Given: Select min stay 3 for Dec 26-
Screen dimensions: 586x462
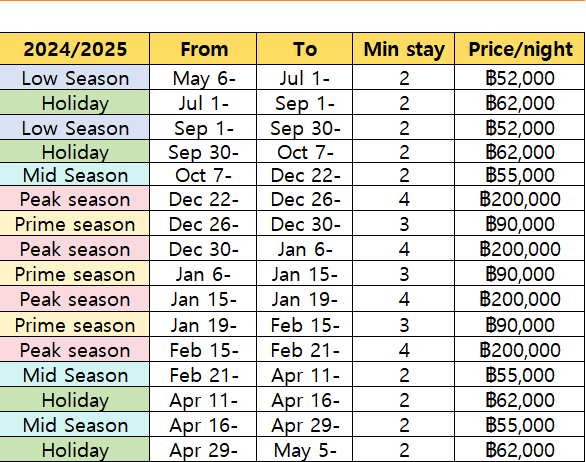Looking at the screenshot, I should point(403,224).
